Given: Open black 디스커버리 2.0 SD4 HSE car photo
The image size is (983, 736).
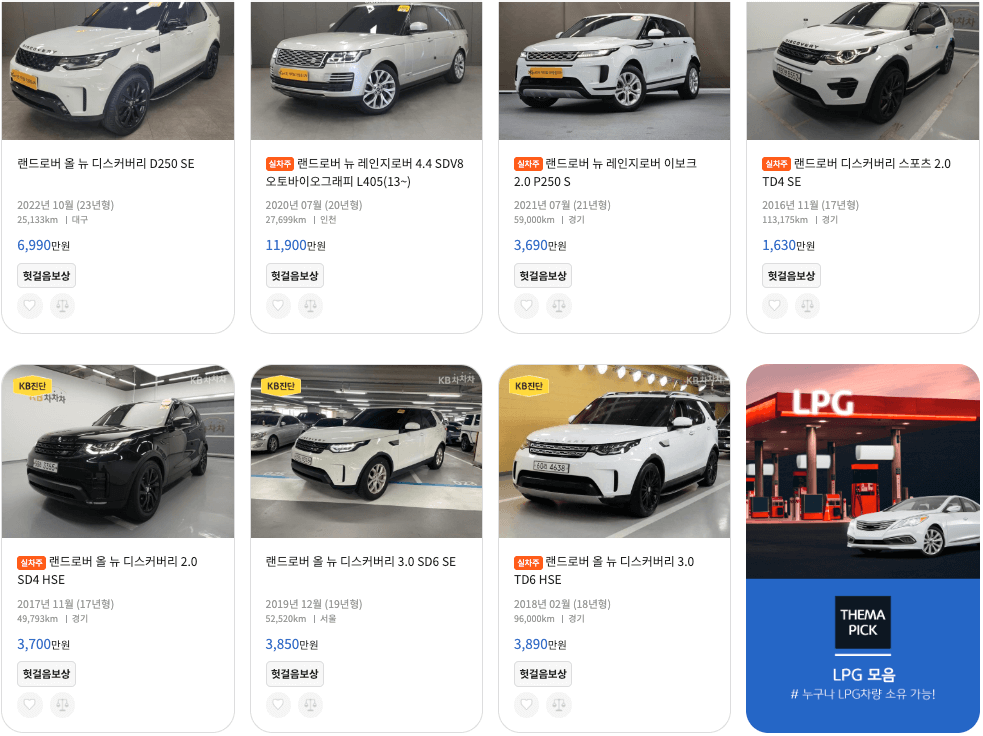Looking at the screenshot, I should pyautogui.click(x=118, y=451).
